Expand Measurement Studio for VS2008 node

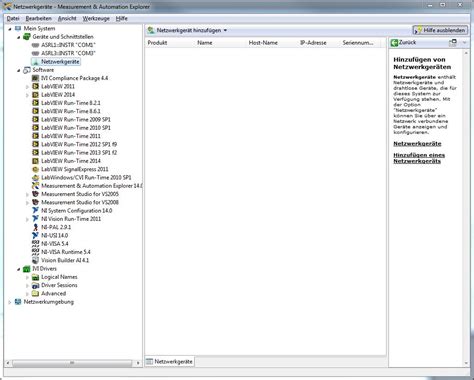(x=27, y=203)
